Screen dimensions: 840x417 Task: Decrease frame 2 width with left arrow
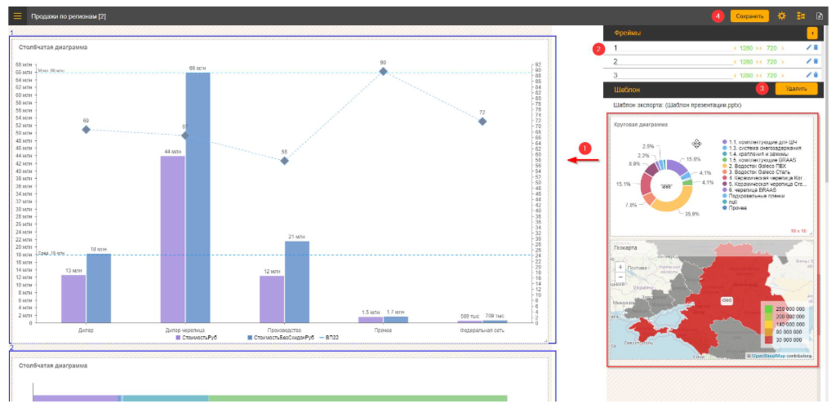tap(733, 62)
